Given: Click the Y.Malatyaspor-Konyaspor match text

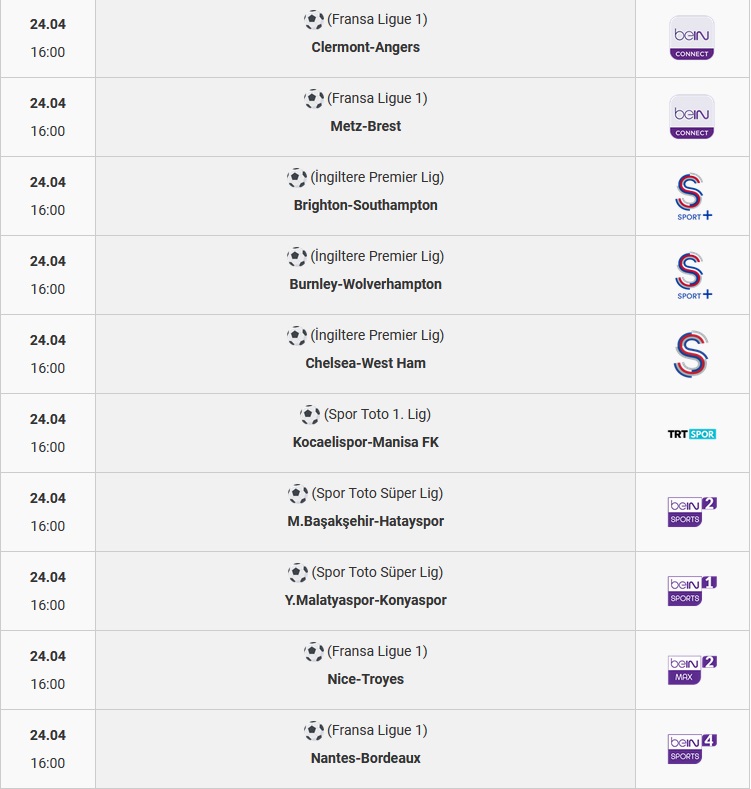Looking at the screenshot, I should pos(365,600).
